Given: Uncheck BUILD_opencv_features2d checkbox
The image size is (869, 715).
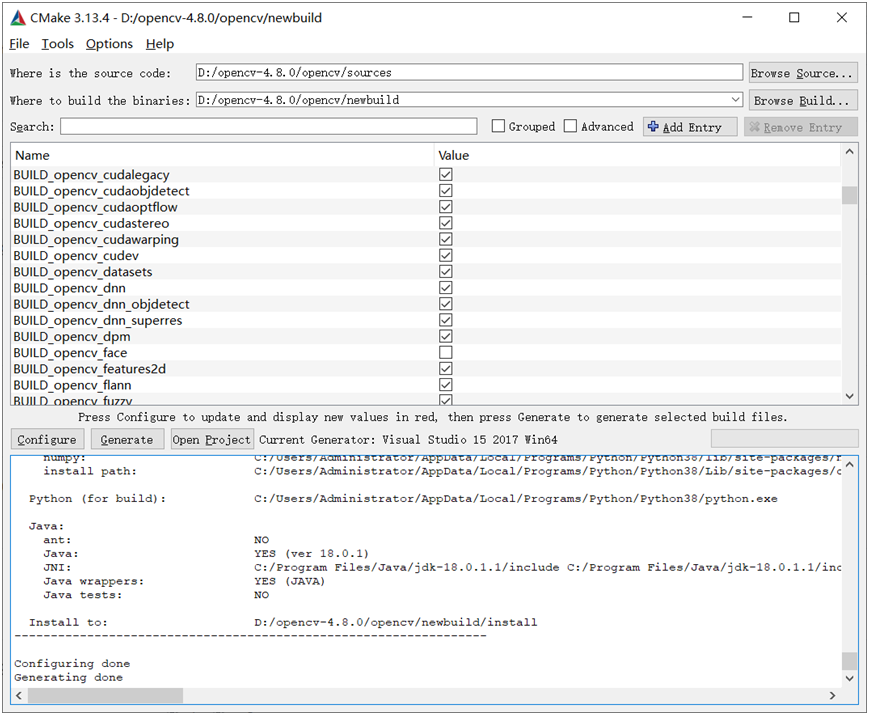Looking at the screenshot, I should (x=446, y=369).
